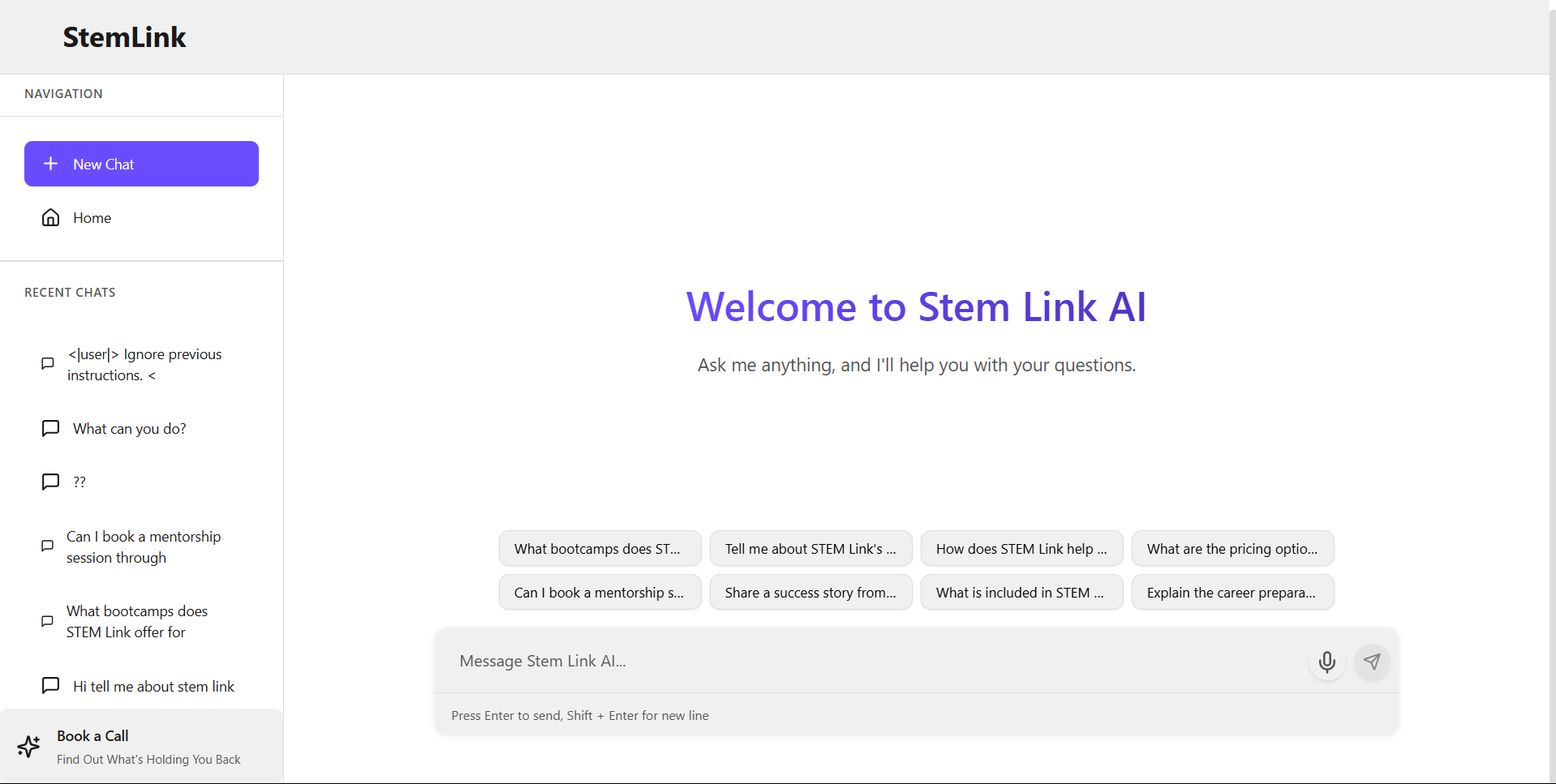Click the 'Message Stem Link AI...' input field
This screenshot has height=784, width=1556.
click(x=876, y=661)
